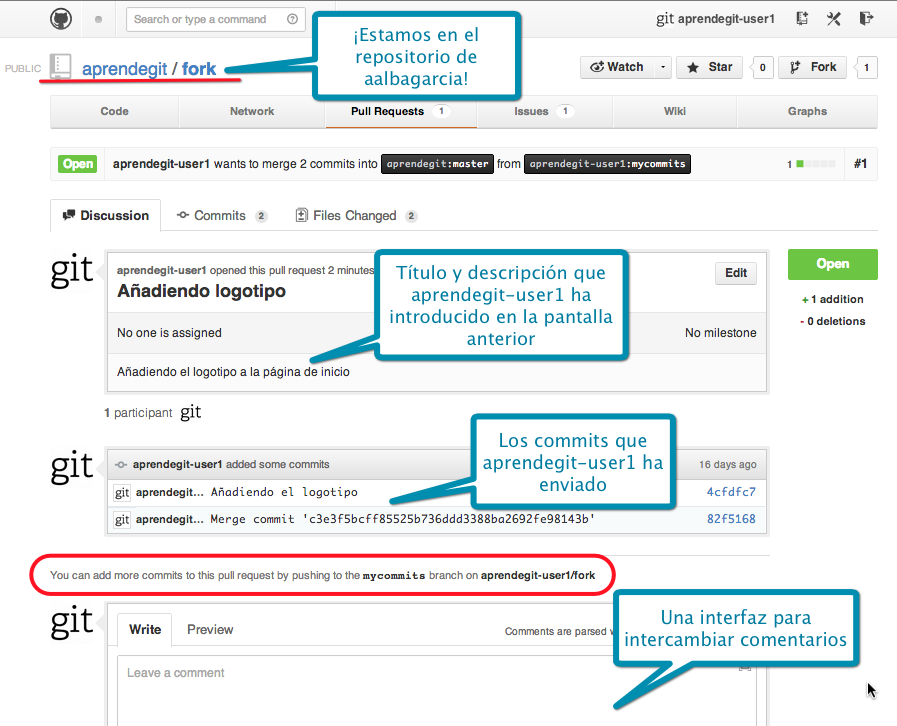View the Files Changed tab
This screenshot has width=897, height=726.
354,215
